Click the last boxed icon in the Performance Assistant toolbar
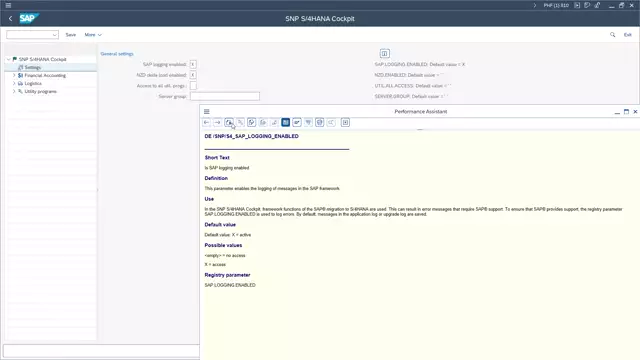This screenshot has width=640, height=360. pos(345,122)
